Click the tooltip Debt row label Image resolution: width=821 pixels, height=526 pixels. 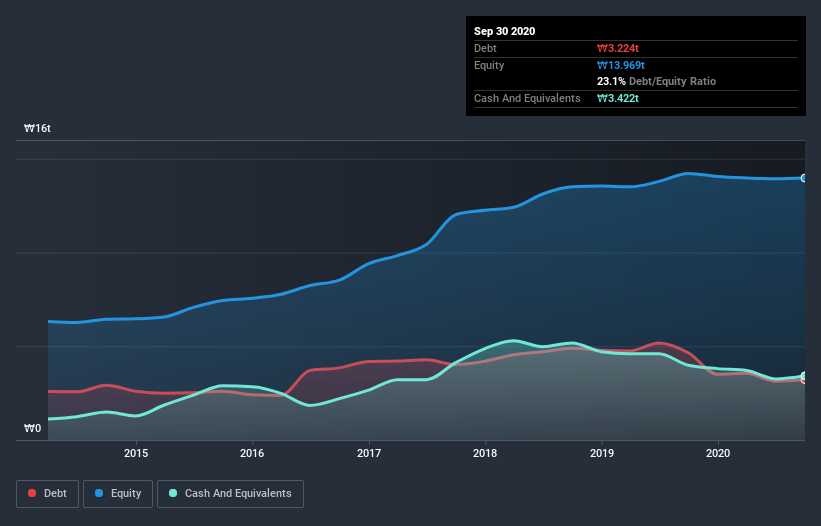tap(485, 48)
